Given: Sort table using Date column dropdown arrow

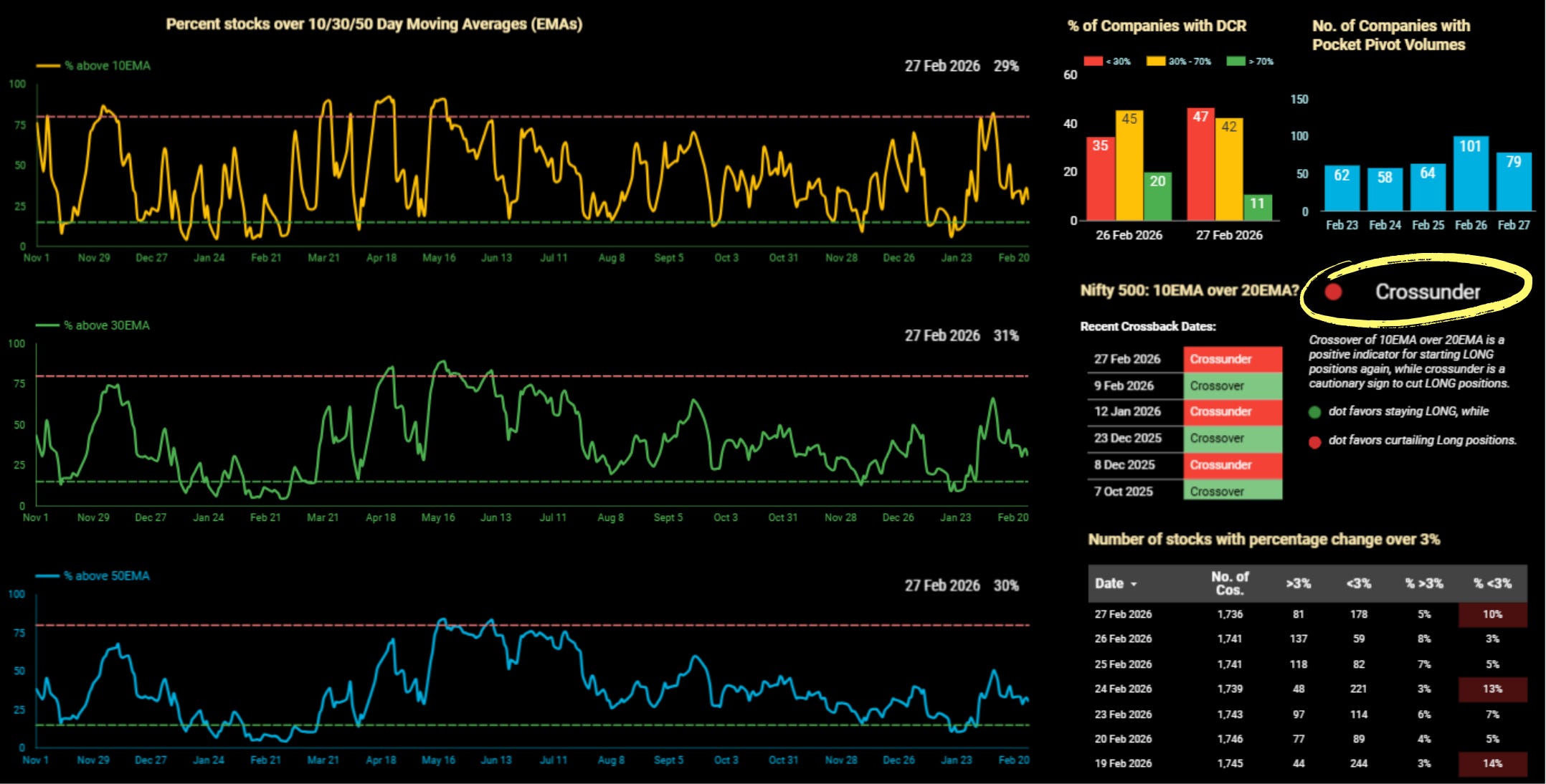Looking at the screenshot, I should [x=1134, y=585].
